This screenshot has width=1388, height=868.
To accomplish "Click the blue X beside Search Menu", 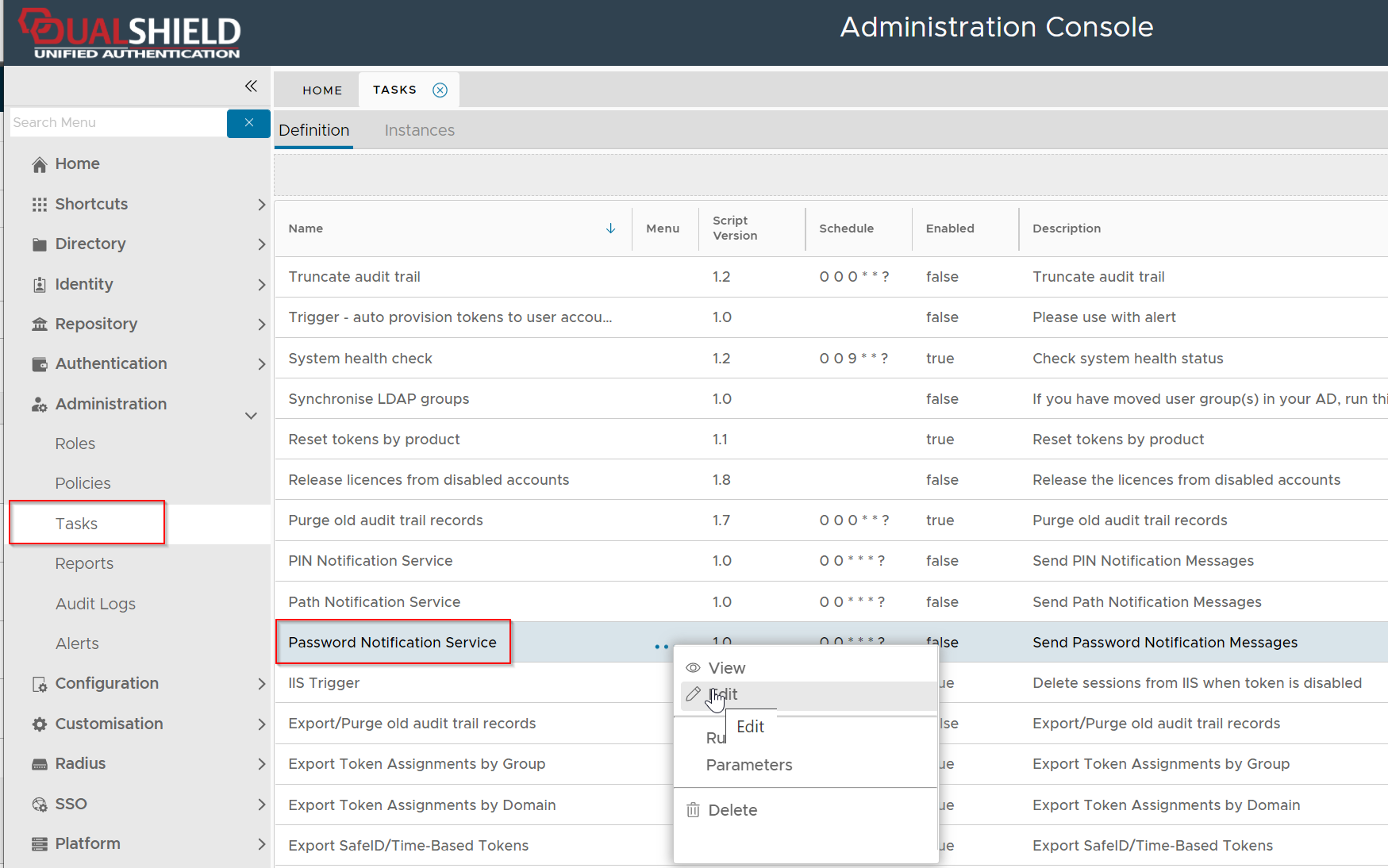I will 248,123.
